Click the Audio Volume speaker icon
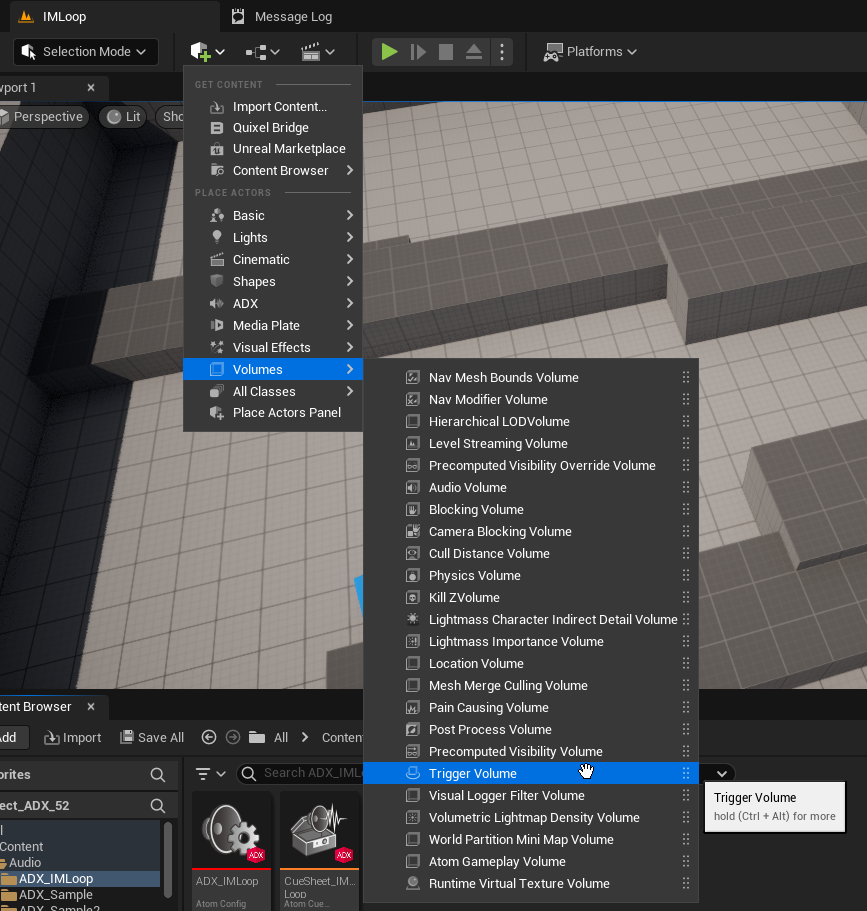 tap(413, 488)
